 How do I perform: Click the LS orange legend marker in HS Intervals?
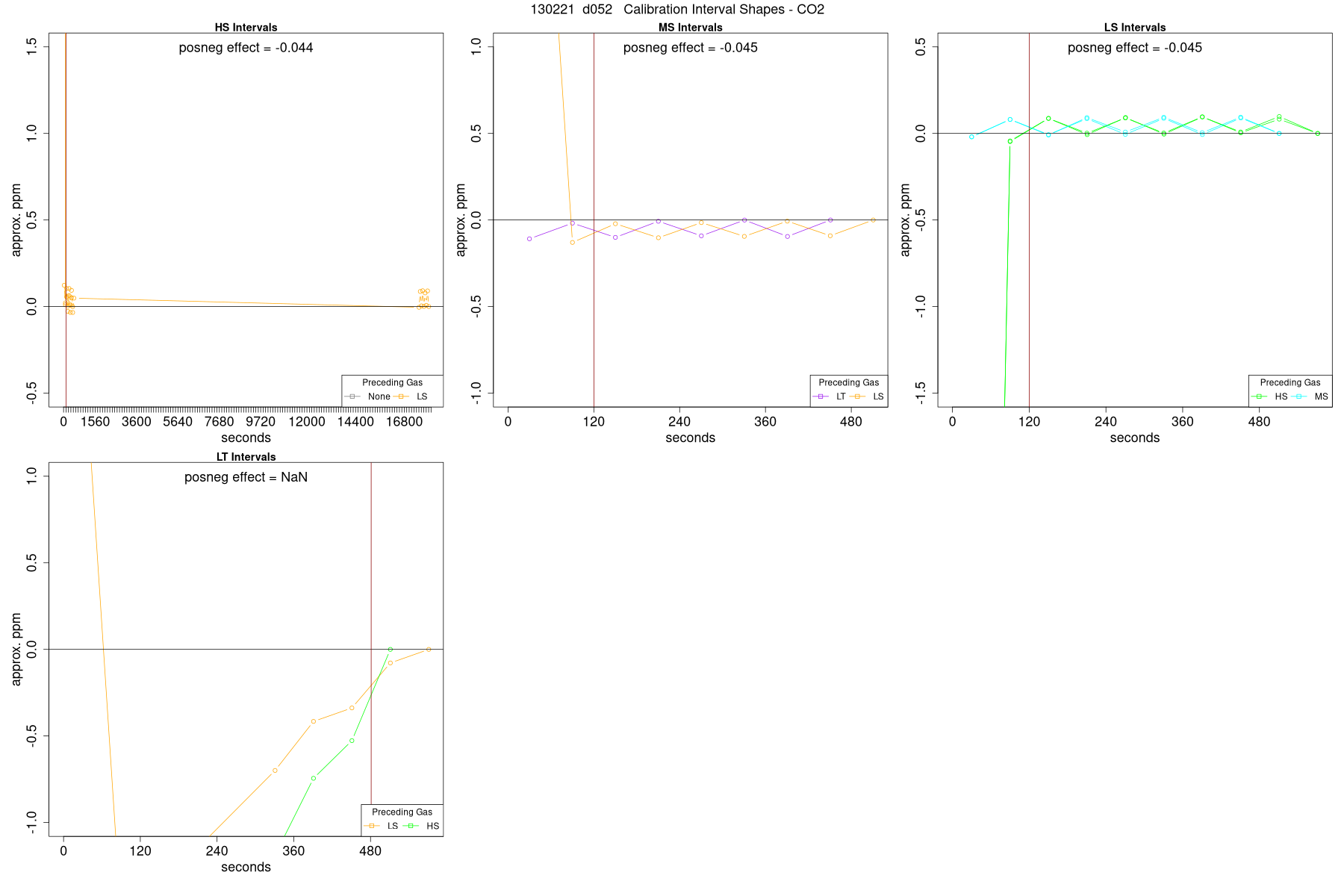[401, 396]
